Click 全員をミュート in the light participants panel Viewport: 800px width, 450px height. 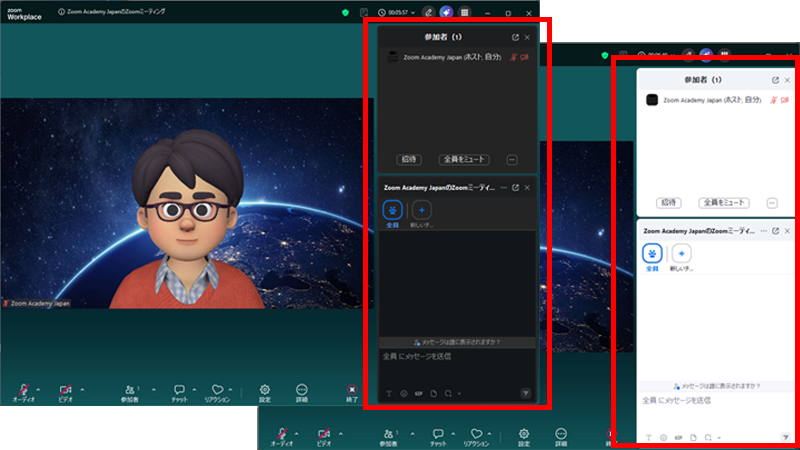[724, 202]
